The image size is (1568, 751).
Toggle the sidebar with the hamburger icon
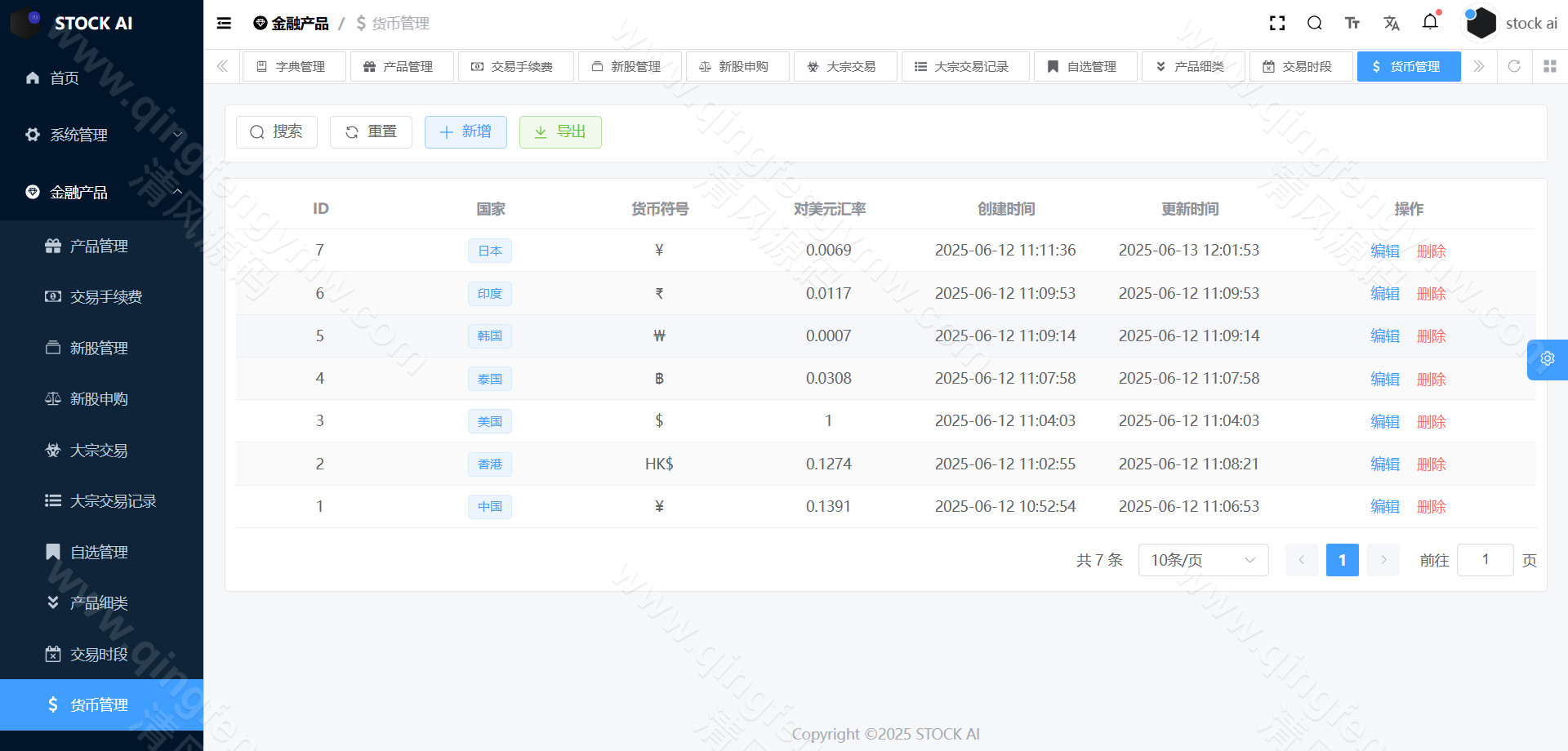223,23
